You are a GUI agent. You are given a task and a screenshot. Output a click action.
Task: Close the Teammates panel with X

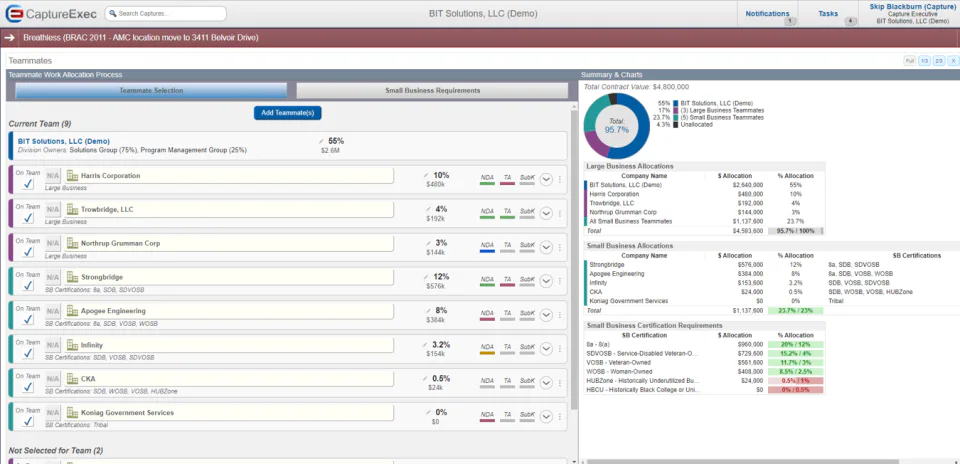[x=953, y=61]
